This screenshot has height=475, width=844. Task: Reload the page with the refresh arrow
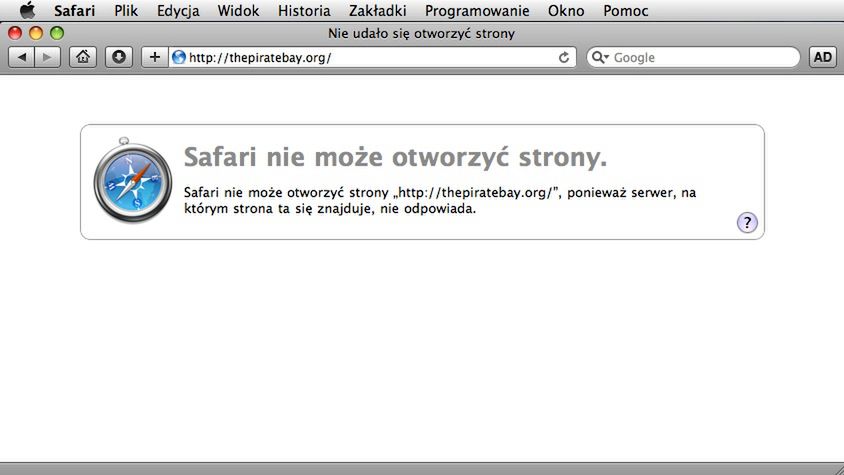click(x=564, y=58)
